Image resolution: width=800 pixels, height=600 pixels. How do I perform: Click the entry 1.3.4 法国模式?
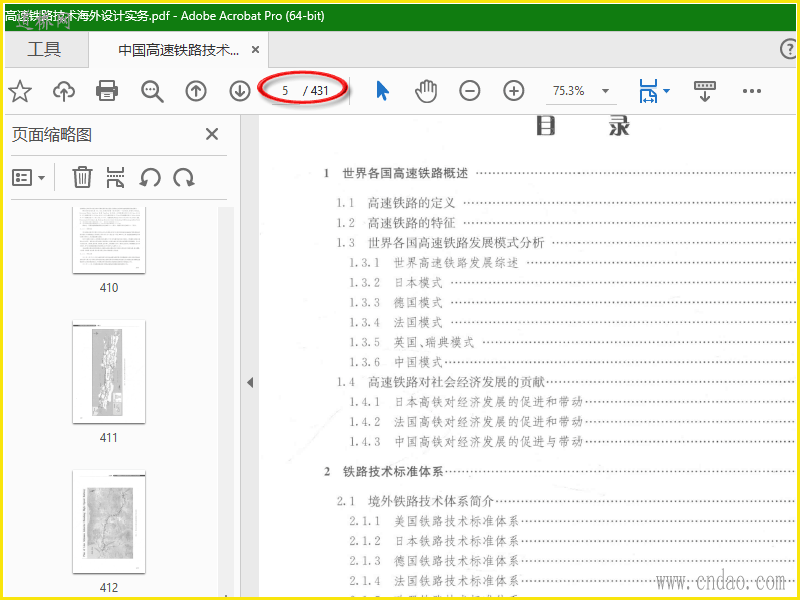395,322
